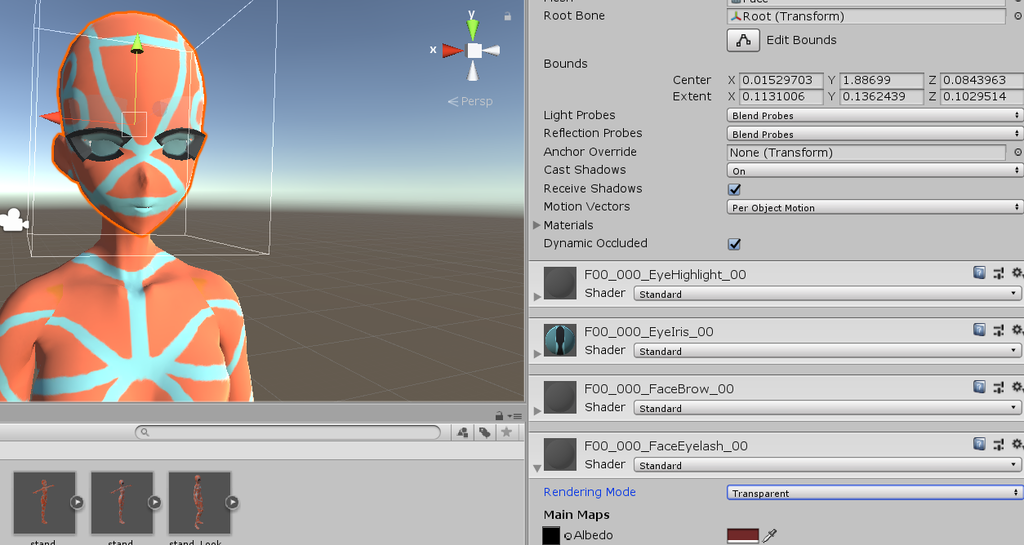Viewport: 1024px width, 545px height.
Task: Open Cast Shadows dropdown
Action: 874,170
